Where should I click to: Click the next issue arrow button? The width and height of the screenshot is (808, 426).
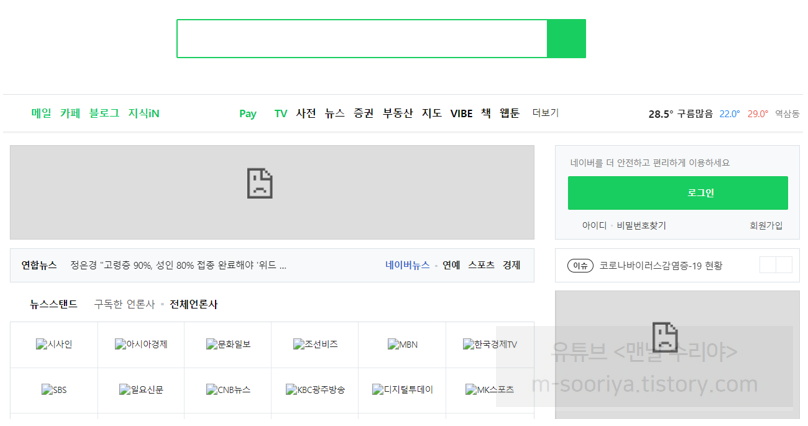784,265
